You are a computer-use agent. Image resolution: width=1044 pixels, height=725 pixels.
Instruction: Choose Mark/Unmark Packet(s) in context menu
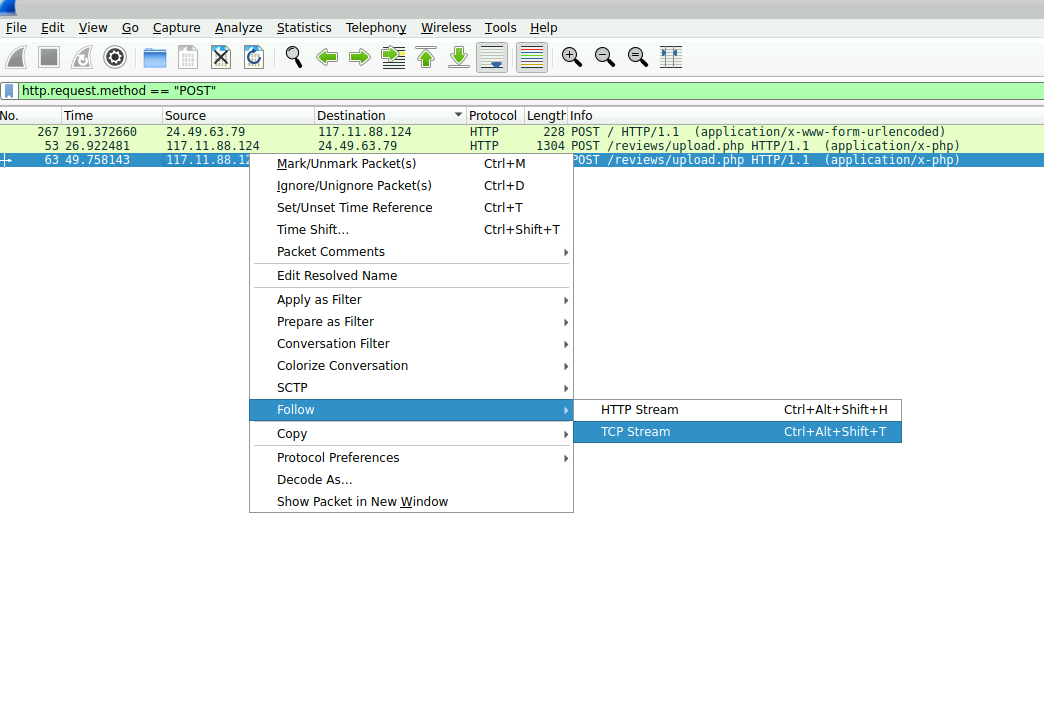click(411, 164)
